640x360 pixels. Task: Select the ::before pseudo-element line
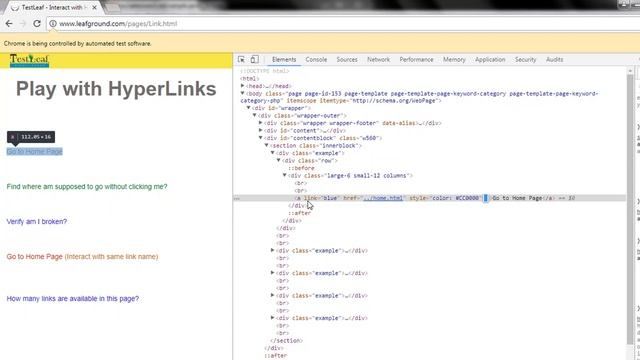click(x=301, y=168)
